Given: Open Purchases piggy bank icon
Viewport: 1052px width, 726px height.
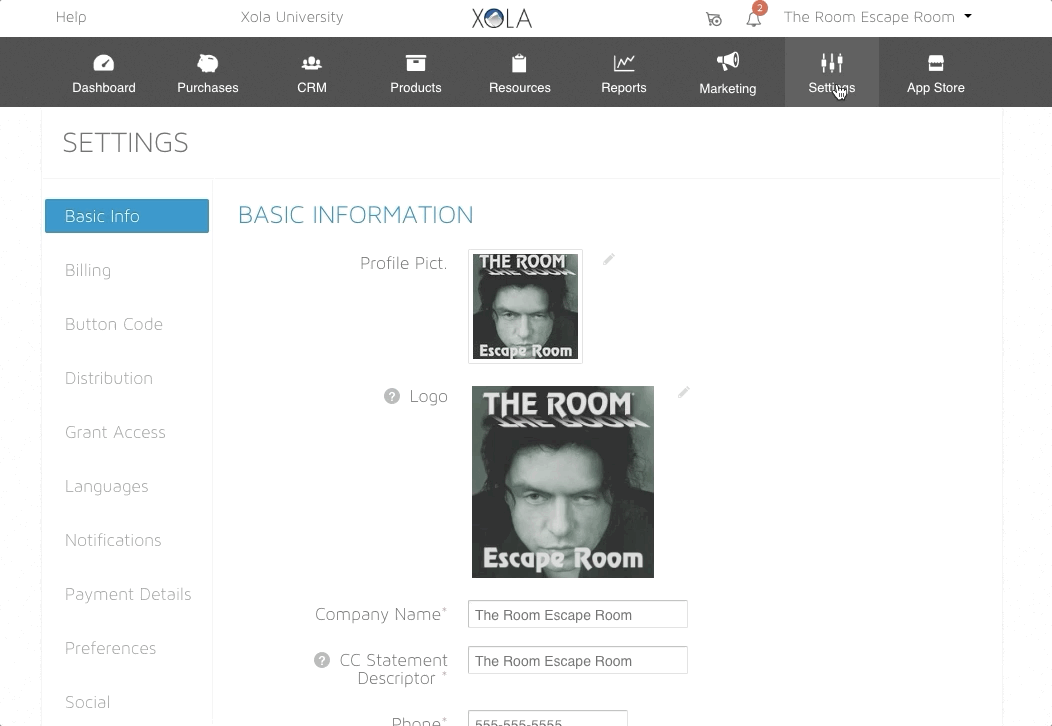Looking at the screenshot, I should [208, 63].
